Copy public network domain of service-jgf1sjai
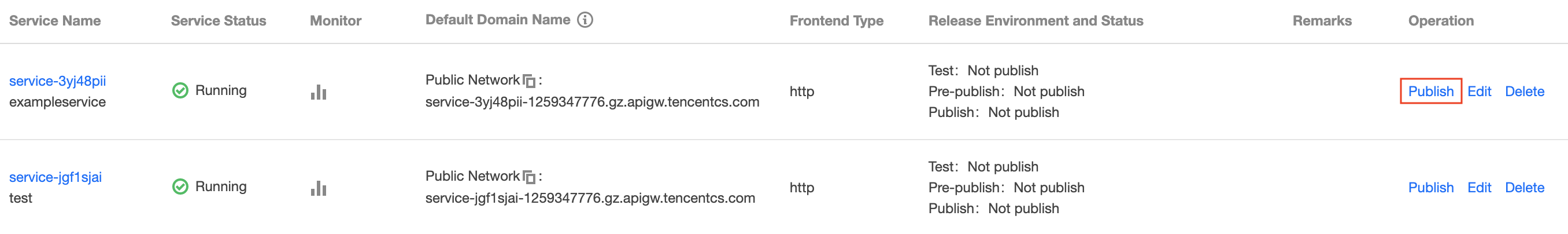The height and width of the screenshot is (234, 1568). [x=530, y=177]
